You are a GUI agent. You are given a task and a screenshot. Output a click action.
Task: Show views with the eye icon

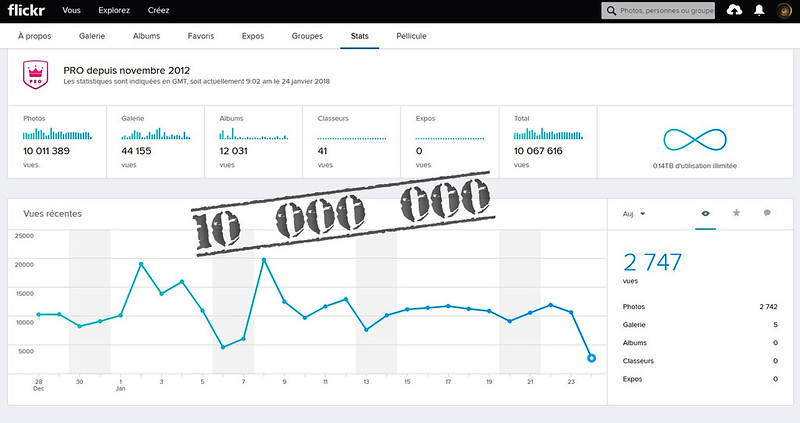coord(705,213)
